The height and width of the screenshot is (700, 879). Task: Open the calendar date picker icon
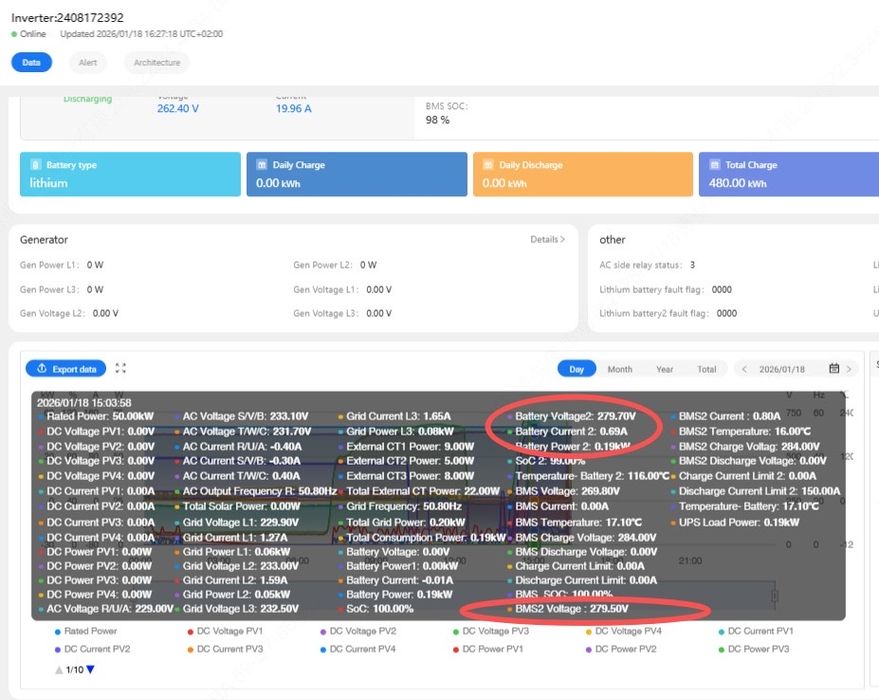point(834,368)
